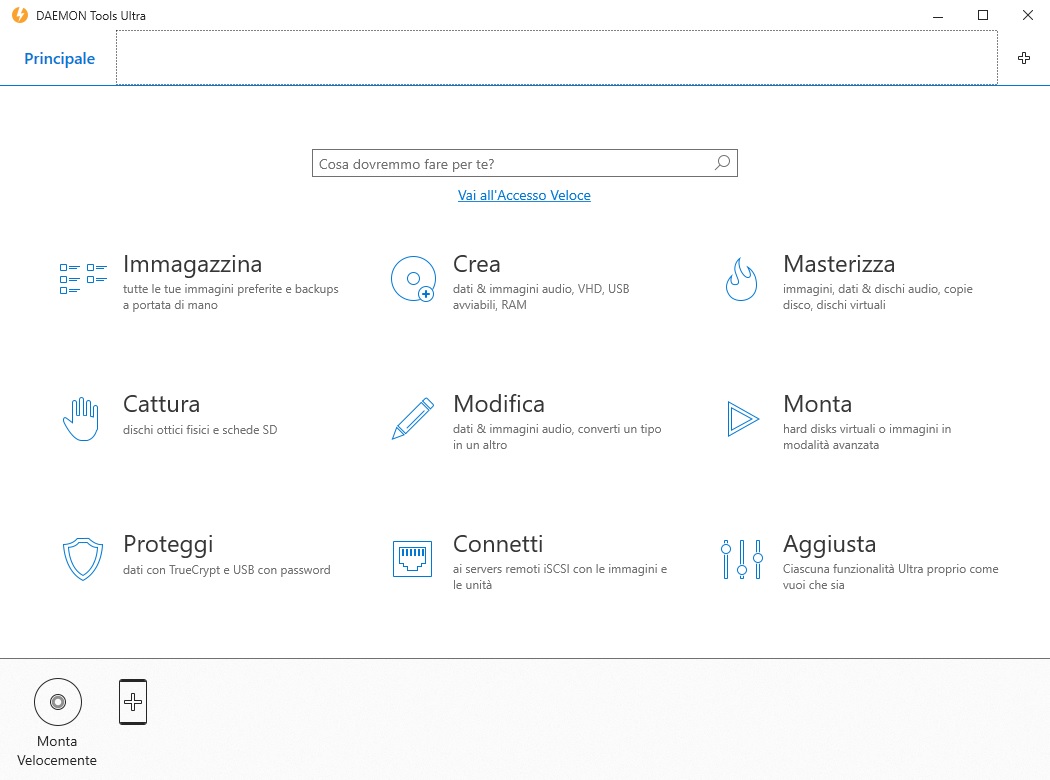Follow the Vai all'Accesso Veloce link
The width and height of the screenshot is (1050, 780).
tap(524, 196)
